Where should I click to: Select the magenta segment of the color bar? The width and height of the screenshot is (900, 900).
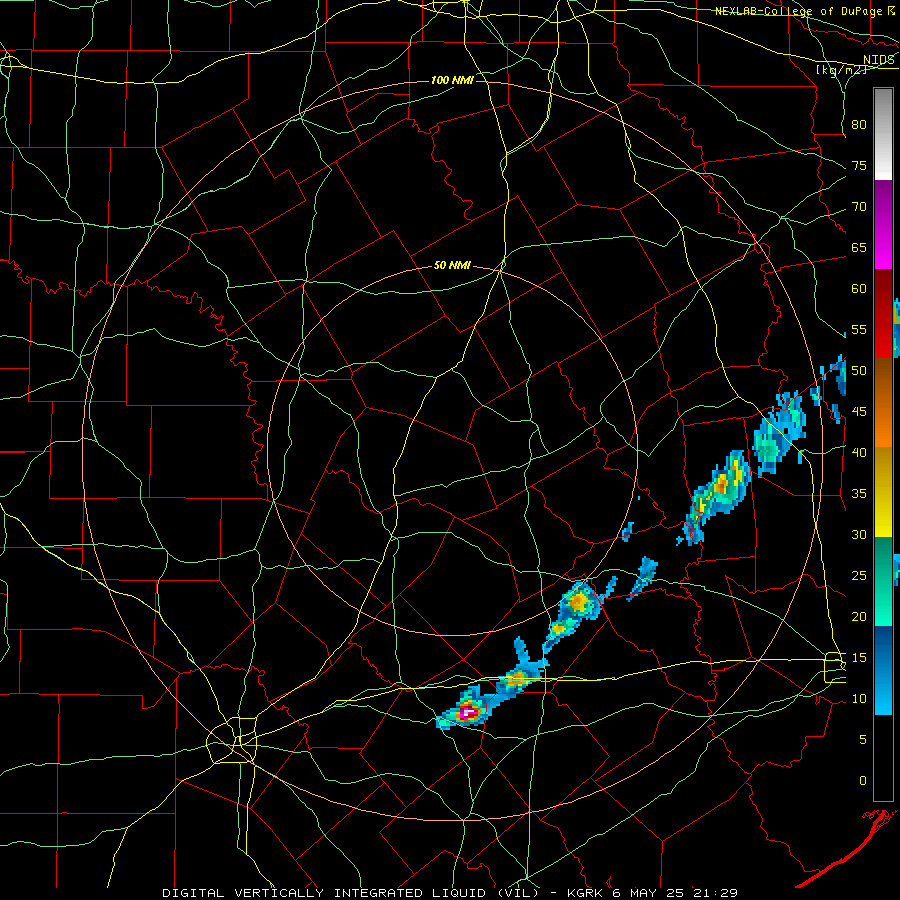[x=883, y=224]
